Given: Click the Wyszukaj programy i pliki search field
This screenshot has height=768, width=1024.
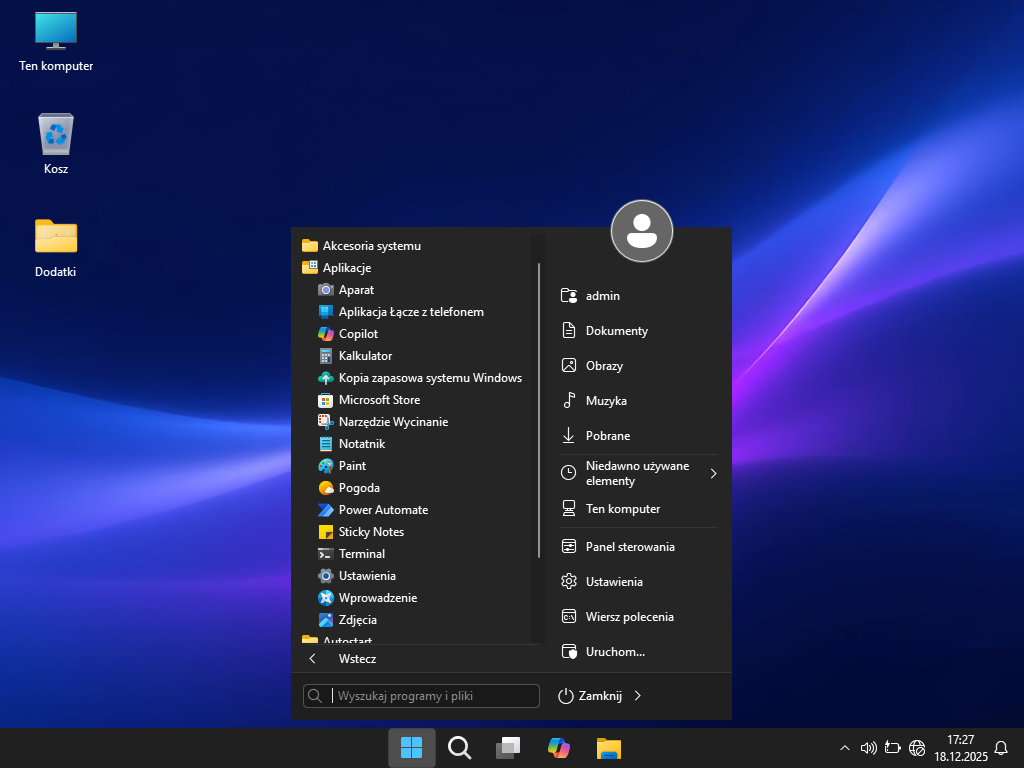Looking at the screenshot, I should click(x=432, y=696).
